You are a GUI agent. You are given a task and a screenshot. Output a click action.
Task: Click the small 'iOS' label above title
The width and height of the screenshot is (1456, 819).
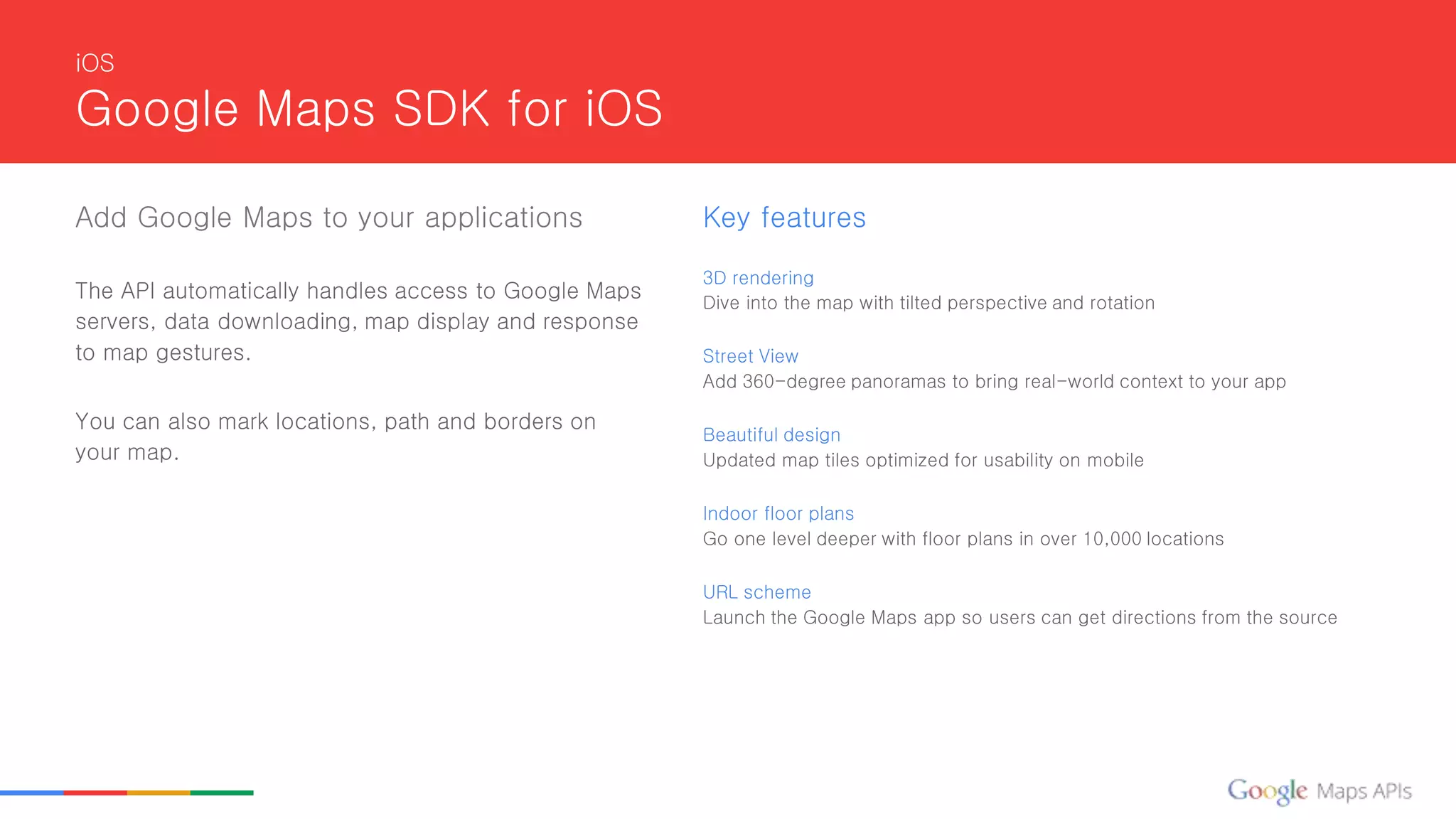[x=95, y=63]
